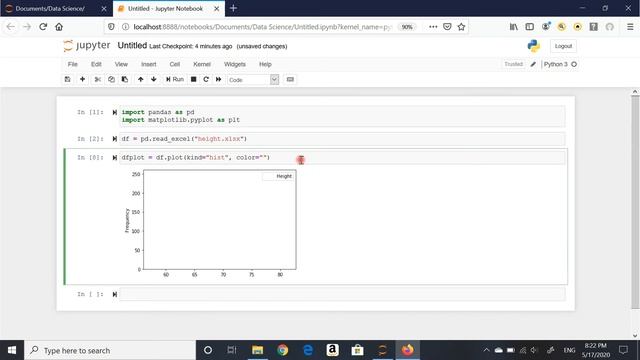This screenshot has height=360, width=640.
Task: Go to the browser home page
Action: click(59, 27)
